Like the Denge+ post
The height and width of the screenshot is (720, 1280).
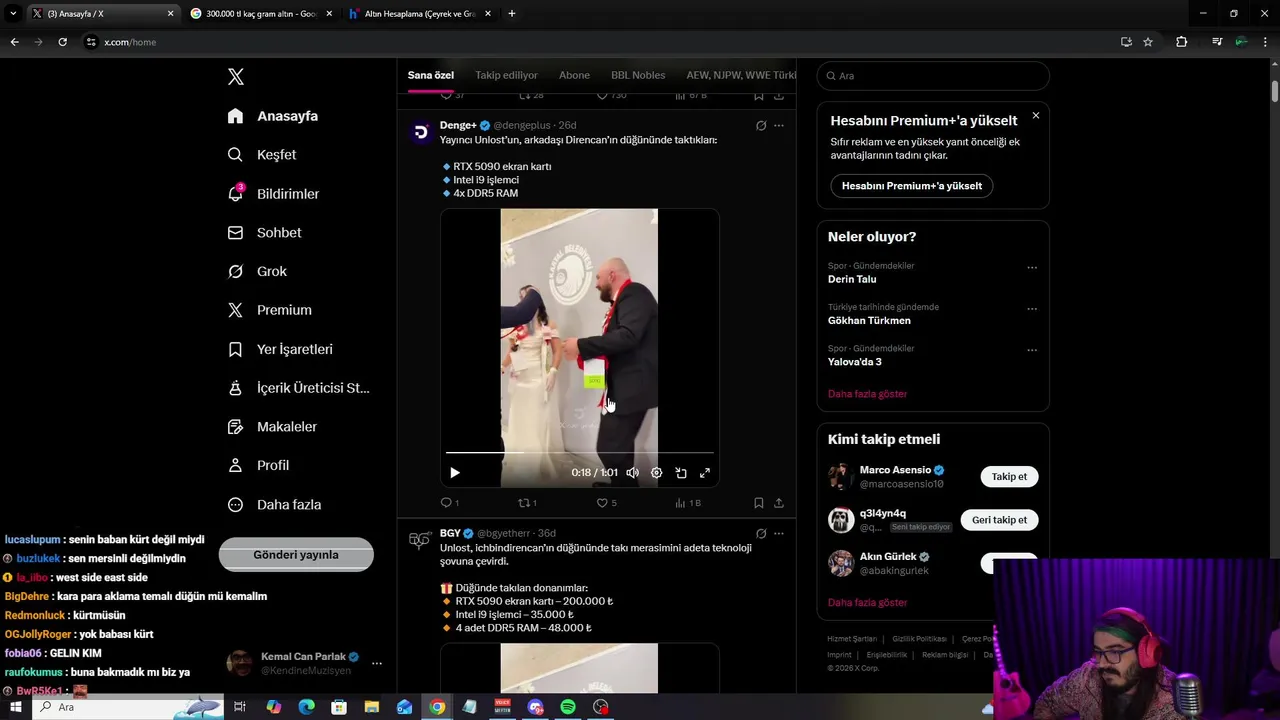(x=606, y=503)
